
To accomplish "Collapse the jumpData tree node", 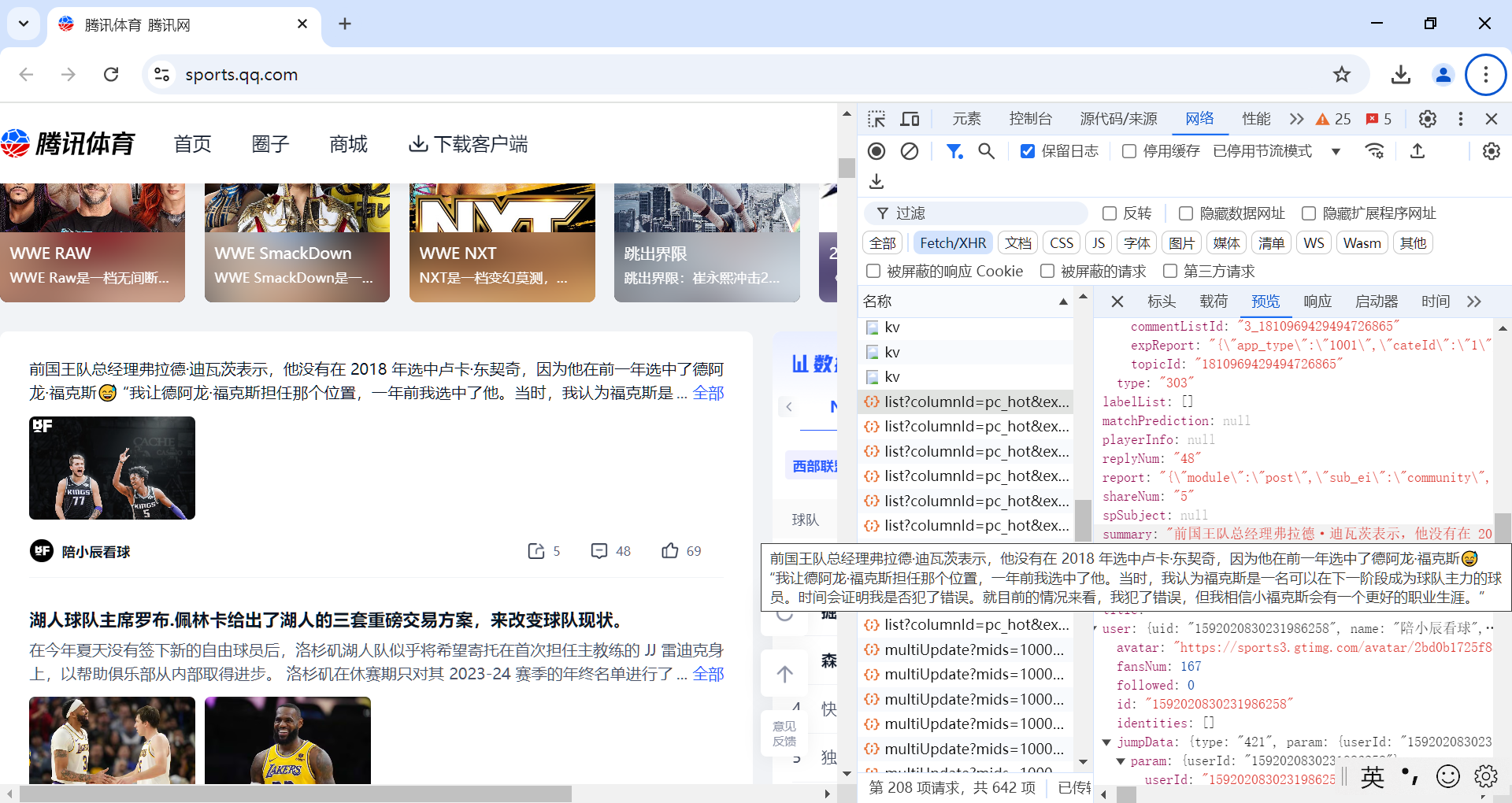I will coord(1106,742).
